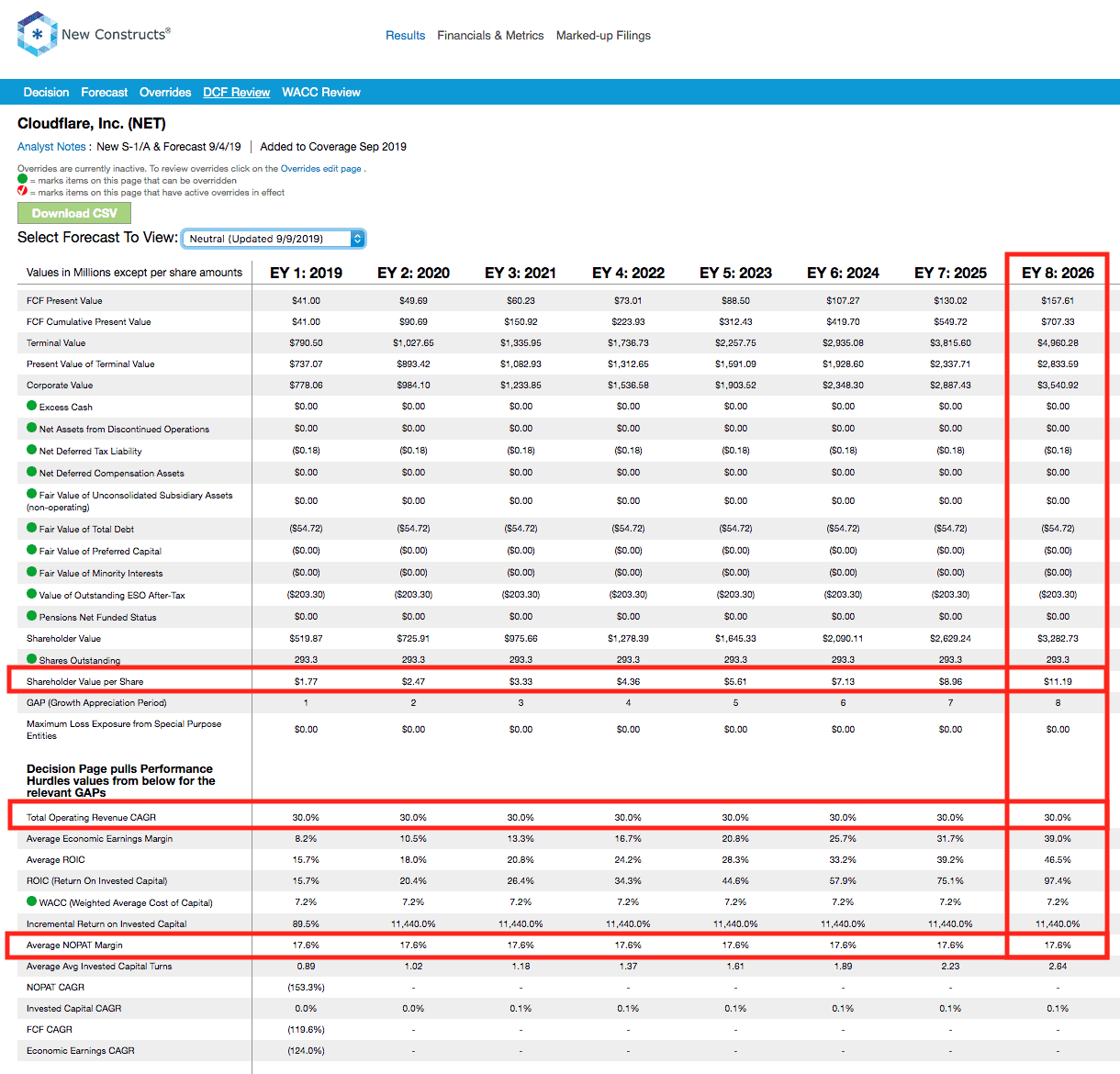1120x1074 pixels.
Task: Click the Download CSV button
Action: pyautogui.click(x=74, y=213)
